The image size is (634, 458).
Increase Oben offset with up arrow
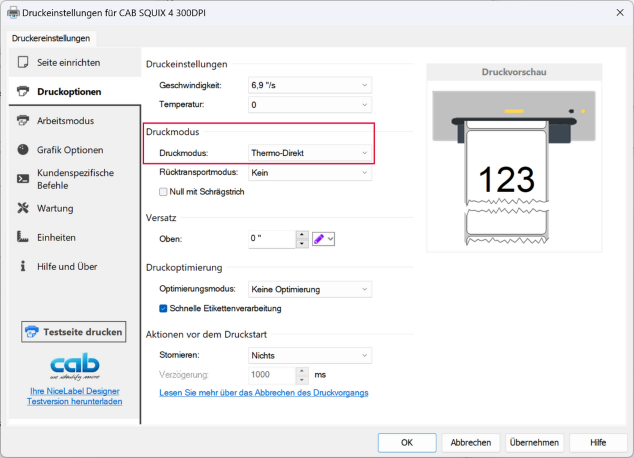(302, 235)
